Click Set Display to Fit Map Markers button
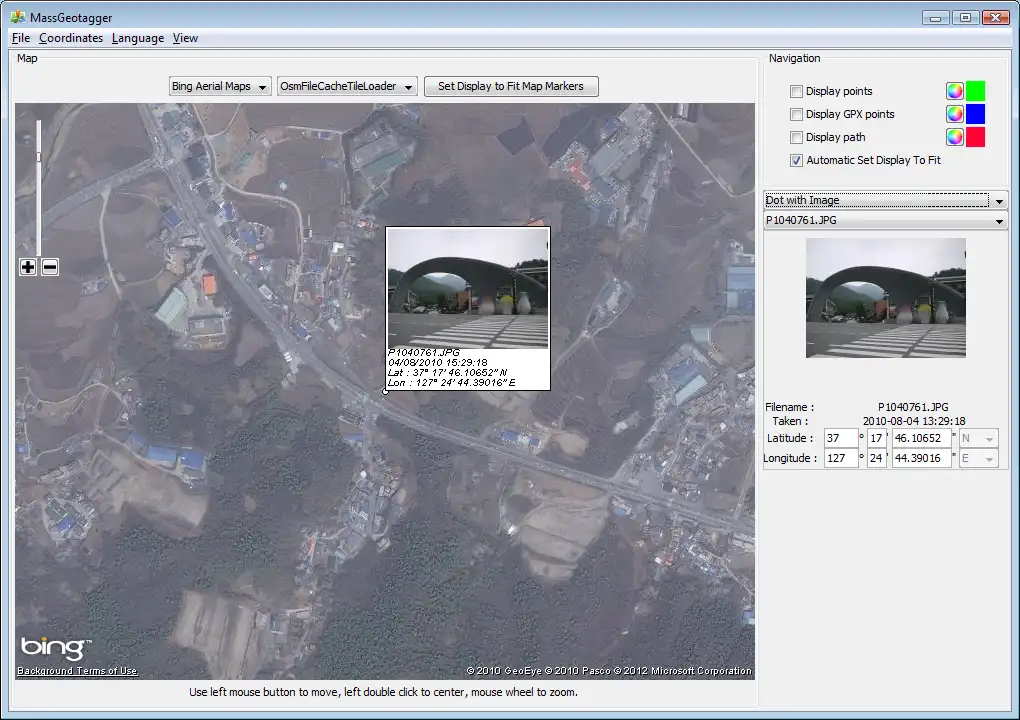This screenshot has width=1020, height=720. (x=511, y=86)
